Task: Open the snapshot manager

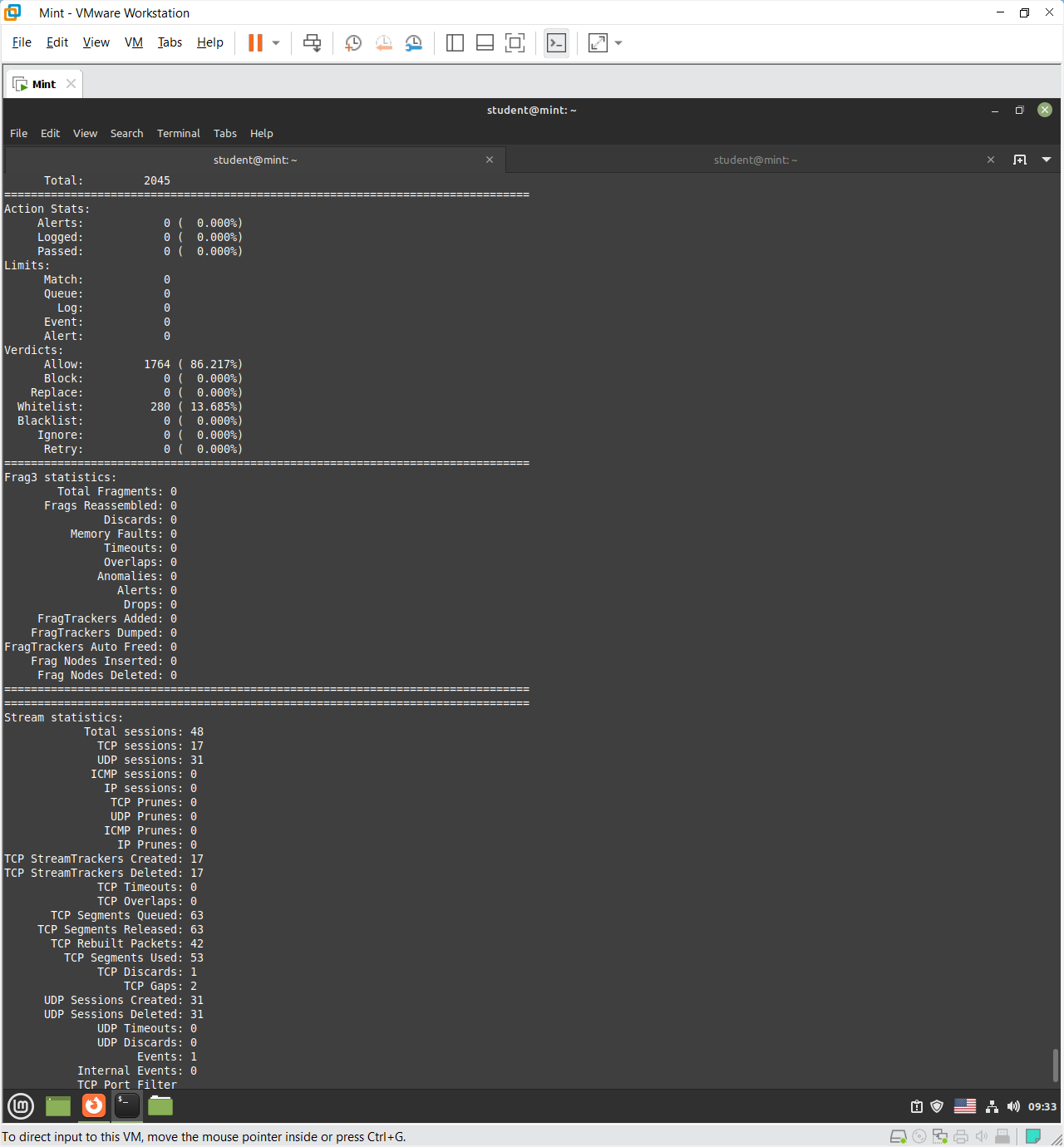Action: (x=413, y=43)
